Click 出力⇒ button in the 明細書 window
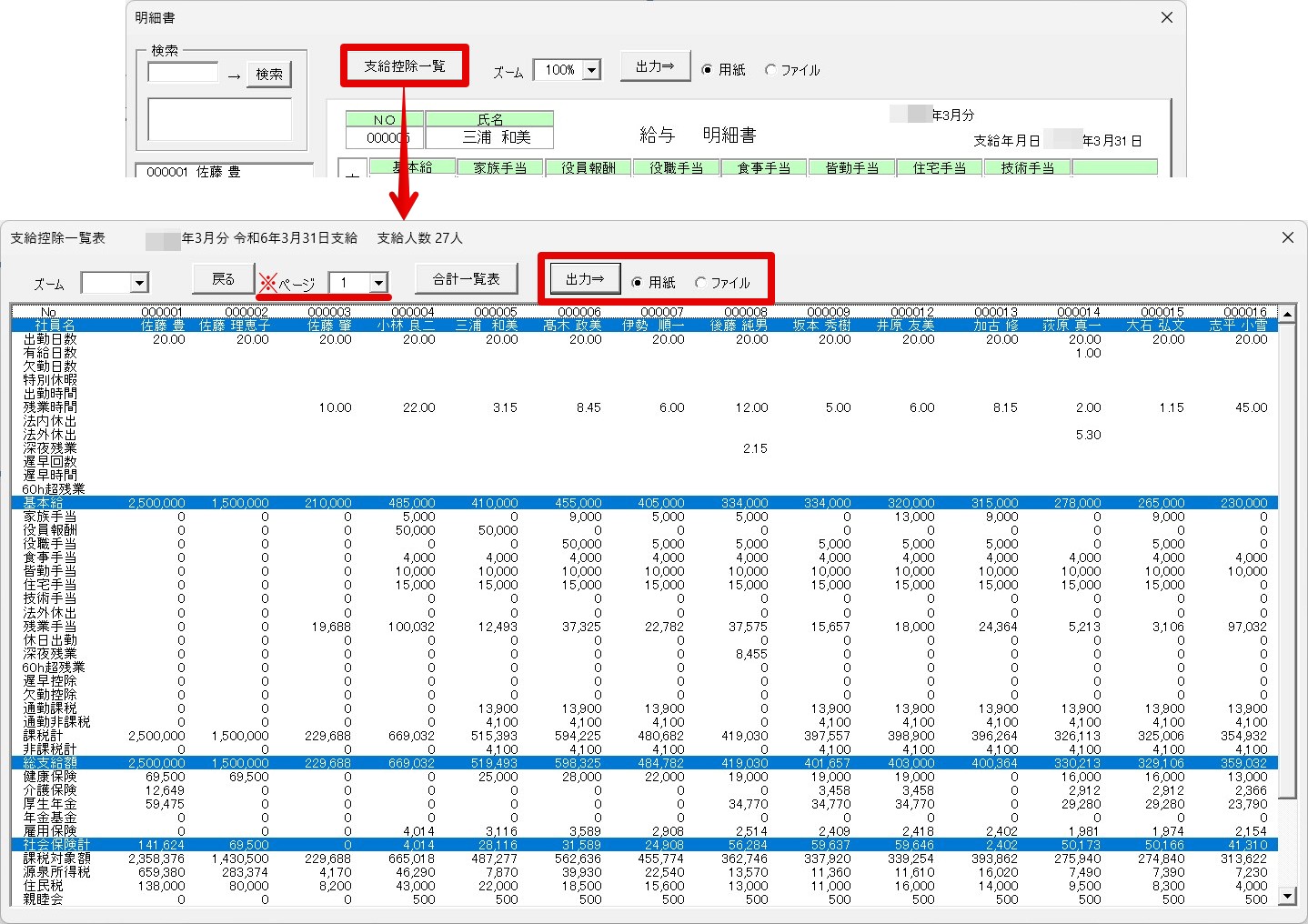1308x924 pixels. 655,66
